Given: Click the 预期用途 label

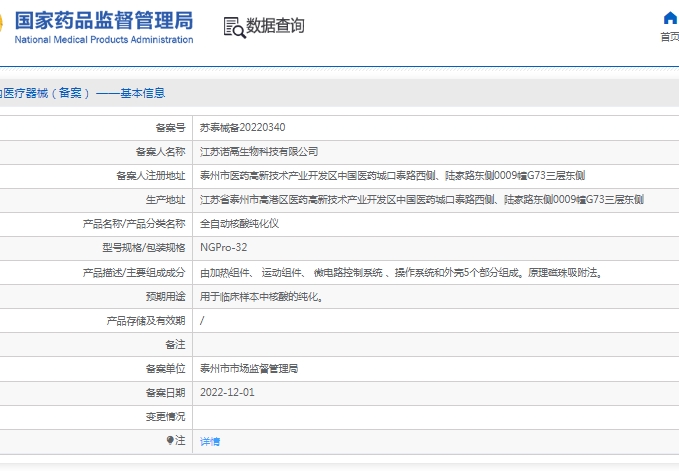Looking at the screenshot, I should coord(165,297).
